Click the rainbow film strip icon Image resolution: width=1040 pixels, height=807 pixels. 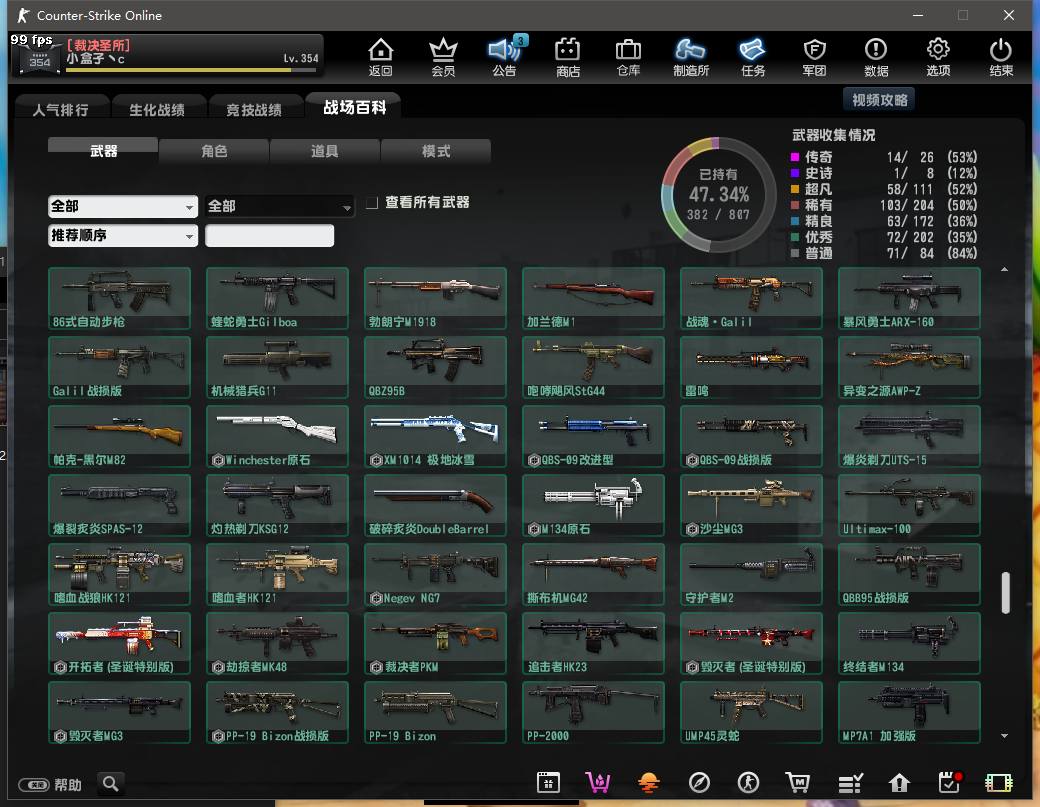[x=999, y=783]
